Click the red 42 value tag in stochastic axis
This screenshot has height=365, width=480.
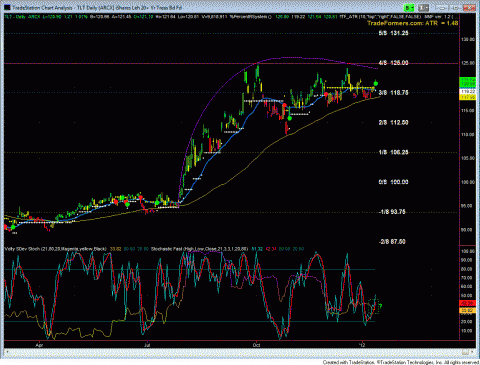(x=467, y=303)
